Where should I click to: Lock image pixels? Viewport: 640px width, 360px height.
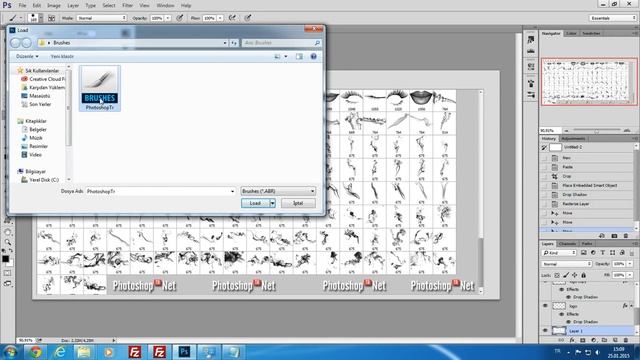point(566,275)
